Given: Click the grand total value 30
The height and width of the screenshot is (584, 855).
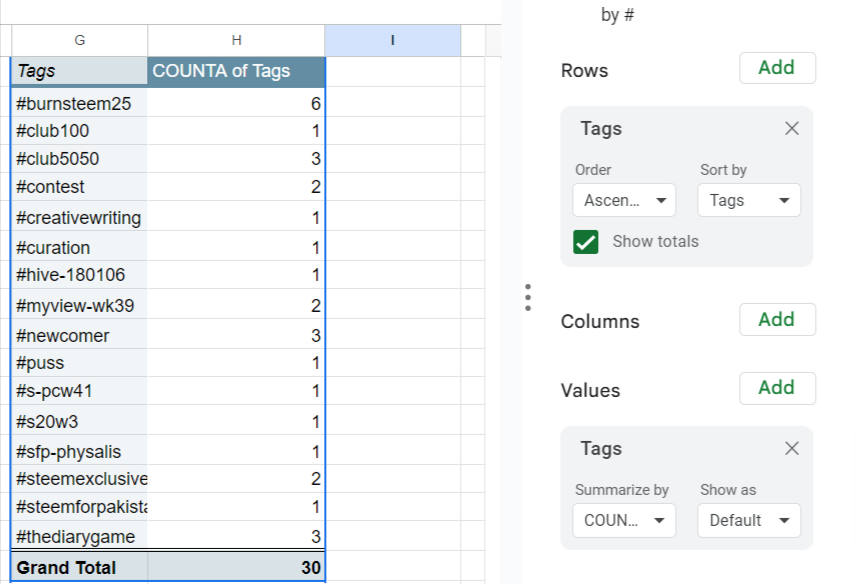Looking at the screenshot, I should point(236,568).
